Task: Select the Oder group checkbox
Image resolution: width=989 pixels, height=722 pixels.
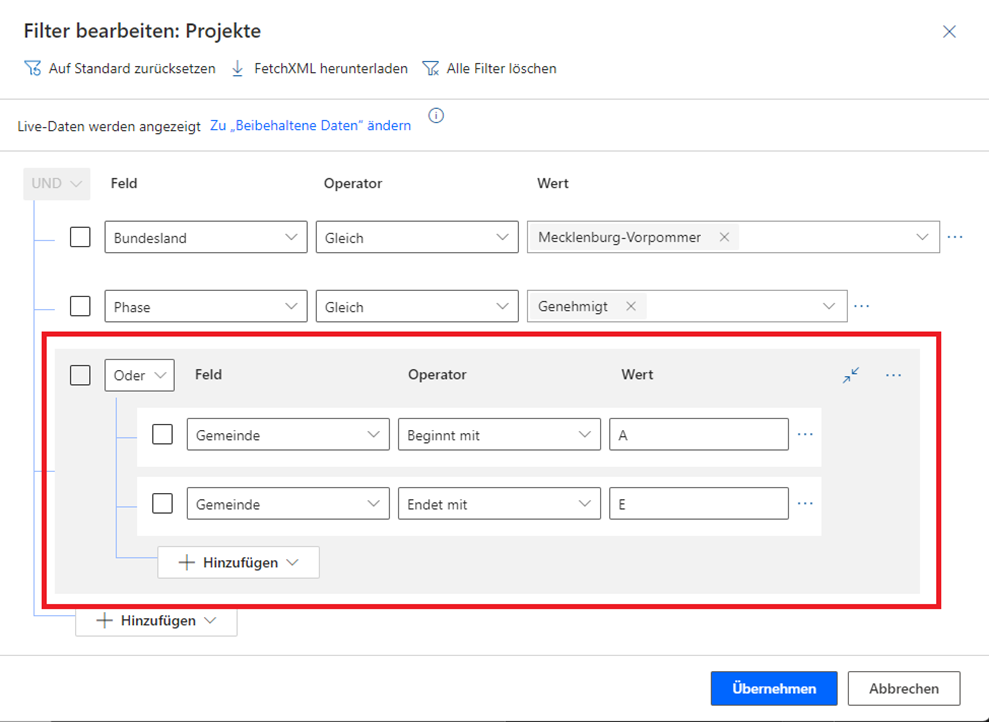Action: [x=80, y=375]
